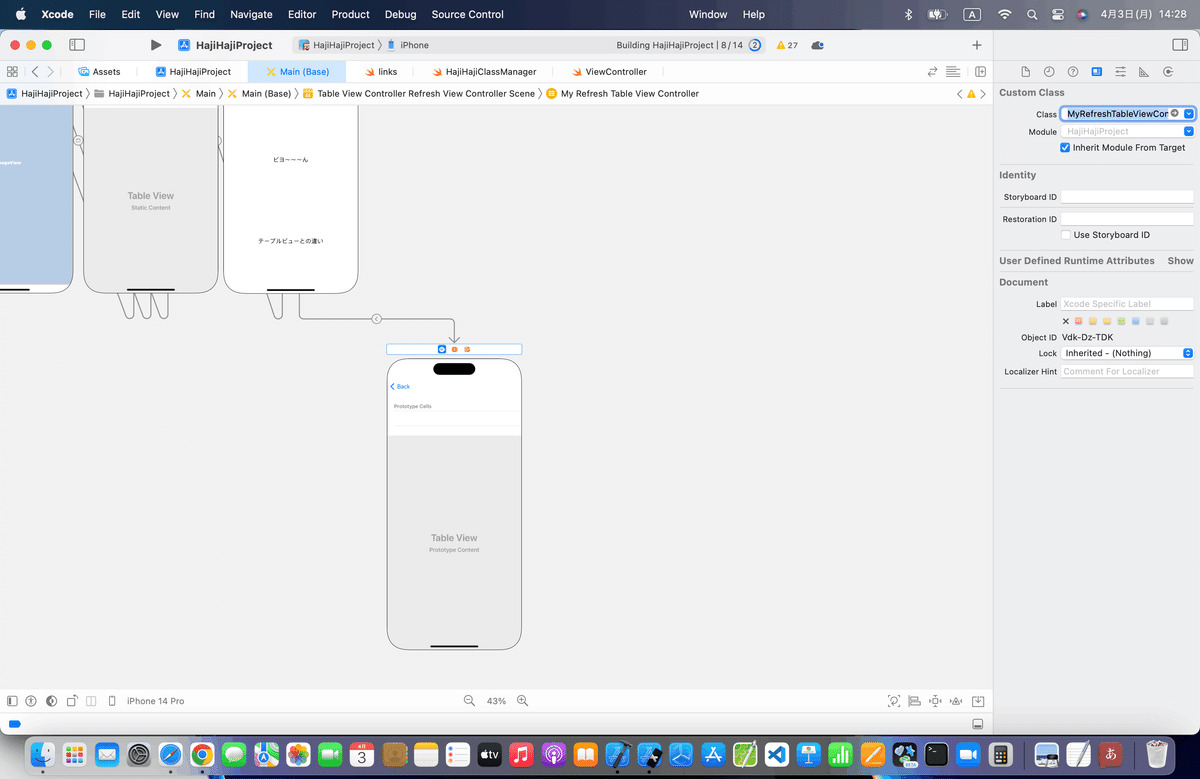This screenshot has width=1200, height=779.
Task: Show the Quick Help inspector
Action: click(1073, 72)
